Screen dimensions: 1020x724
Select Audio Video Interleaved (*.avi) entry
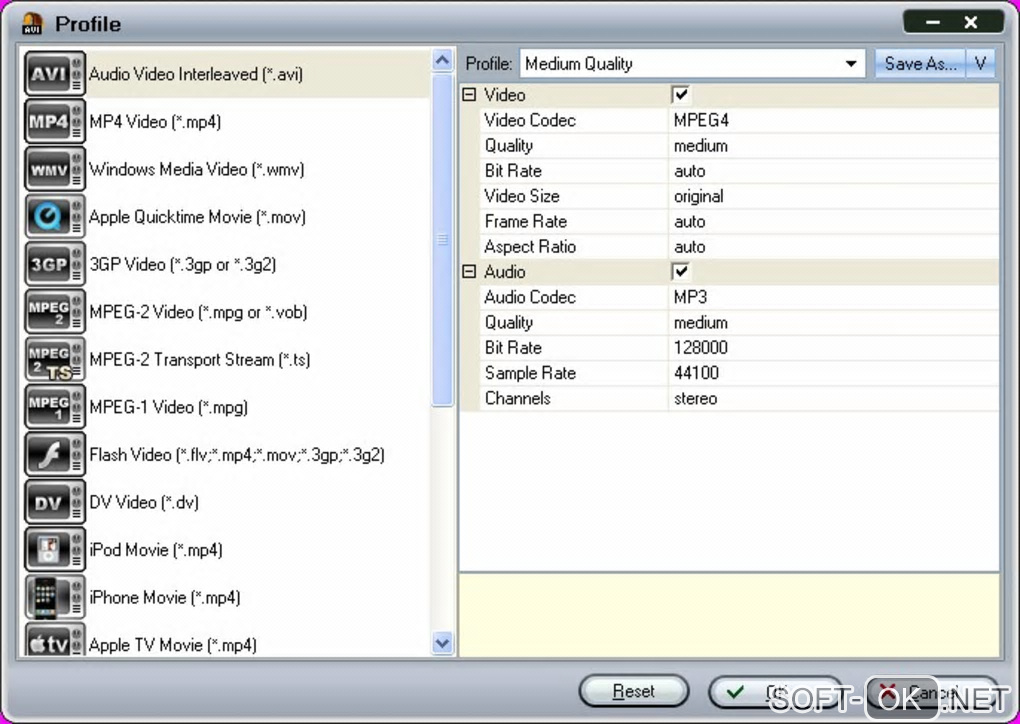[226, 74]
